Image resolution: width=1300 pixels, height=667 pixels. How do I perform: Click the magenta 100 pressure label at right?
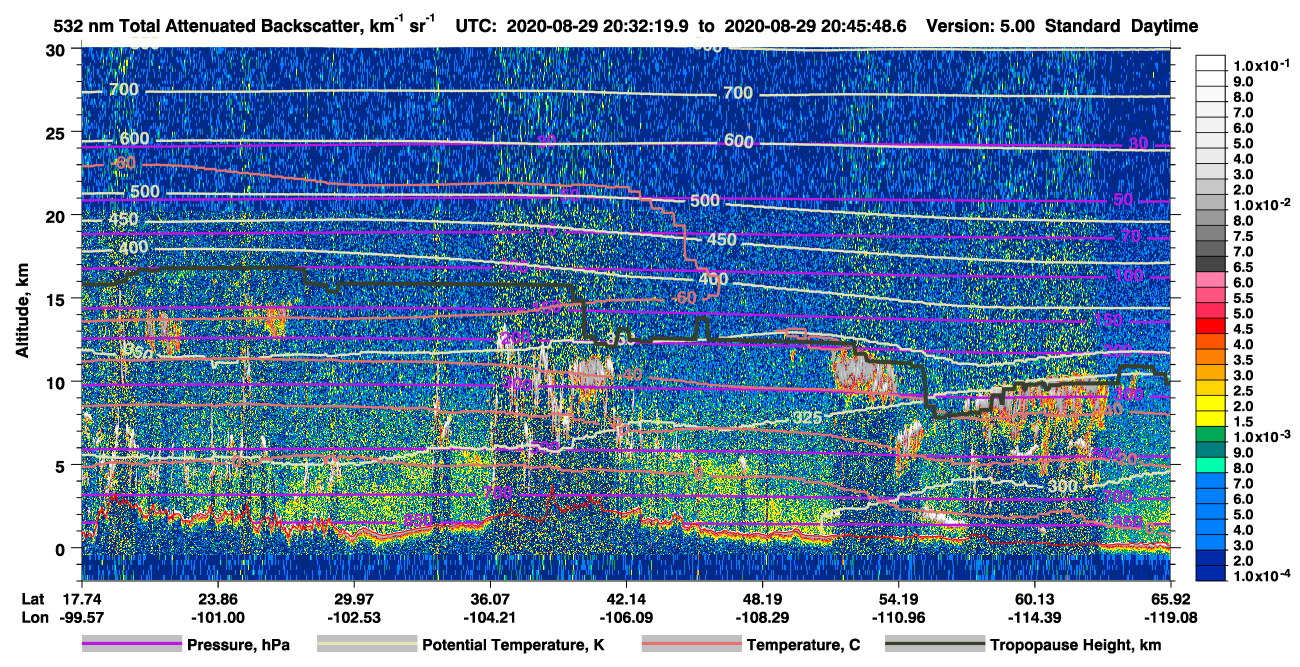(x=1127, y=275)
